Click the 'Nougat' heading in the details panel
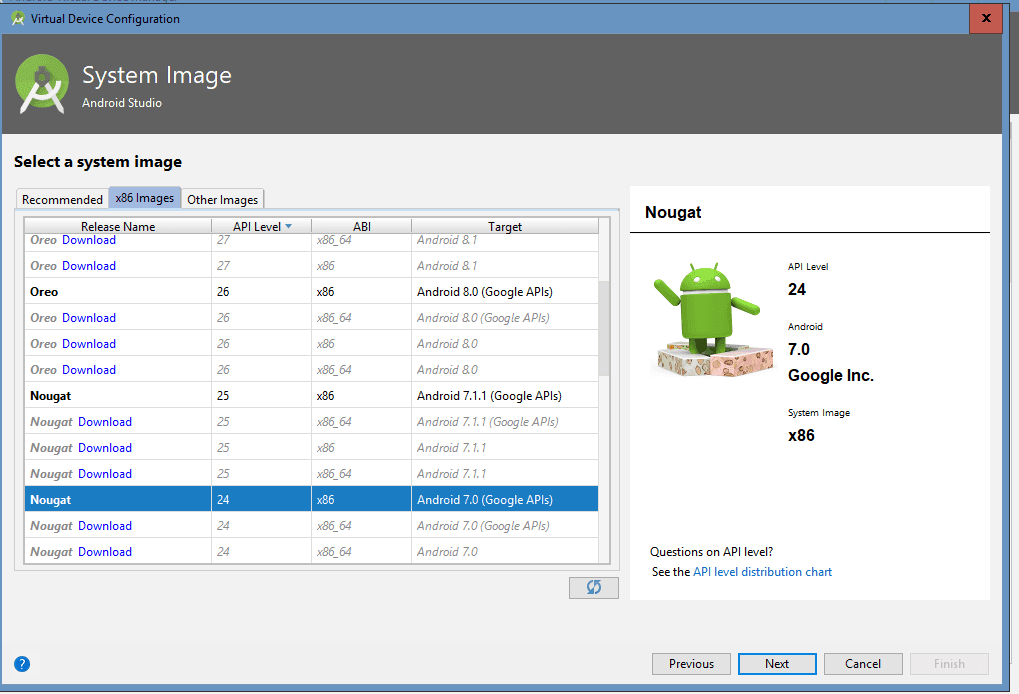 [x=673, y=212]
